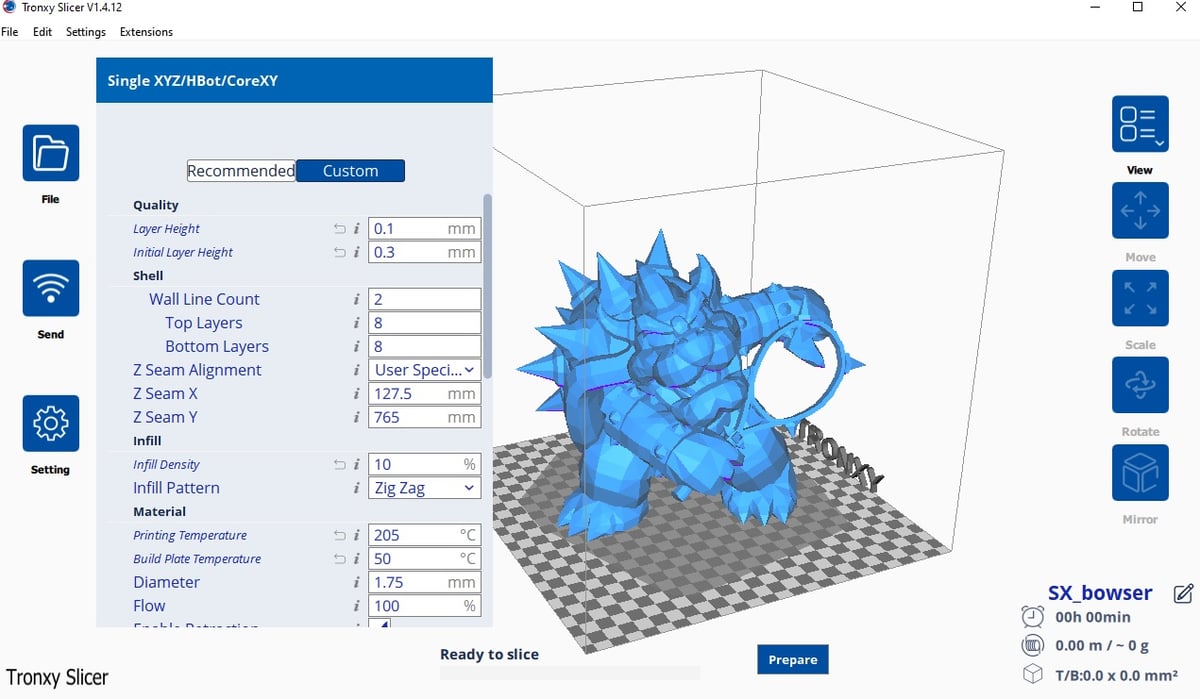The height and width of the screenshot is (699, 1200).
Task: Reset the Build Plate Temperature value
Action: [x=340, y=559]
